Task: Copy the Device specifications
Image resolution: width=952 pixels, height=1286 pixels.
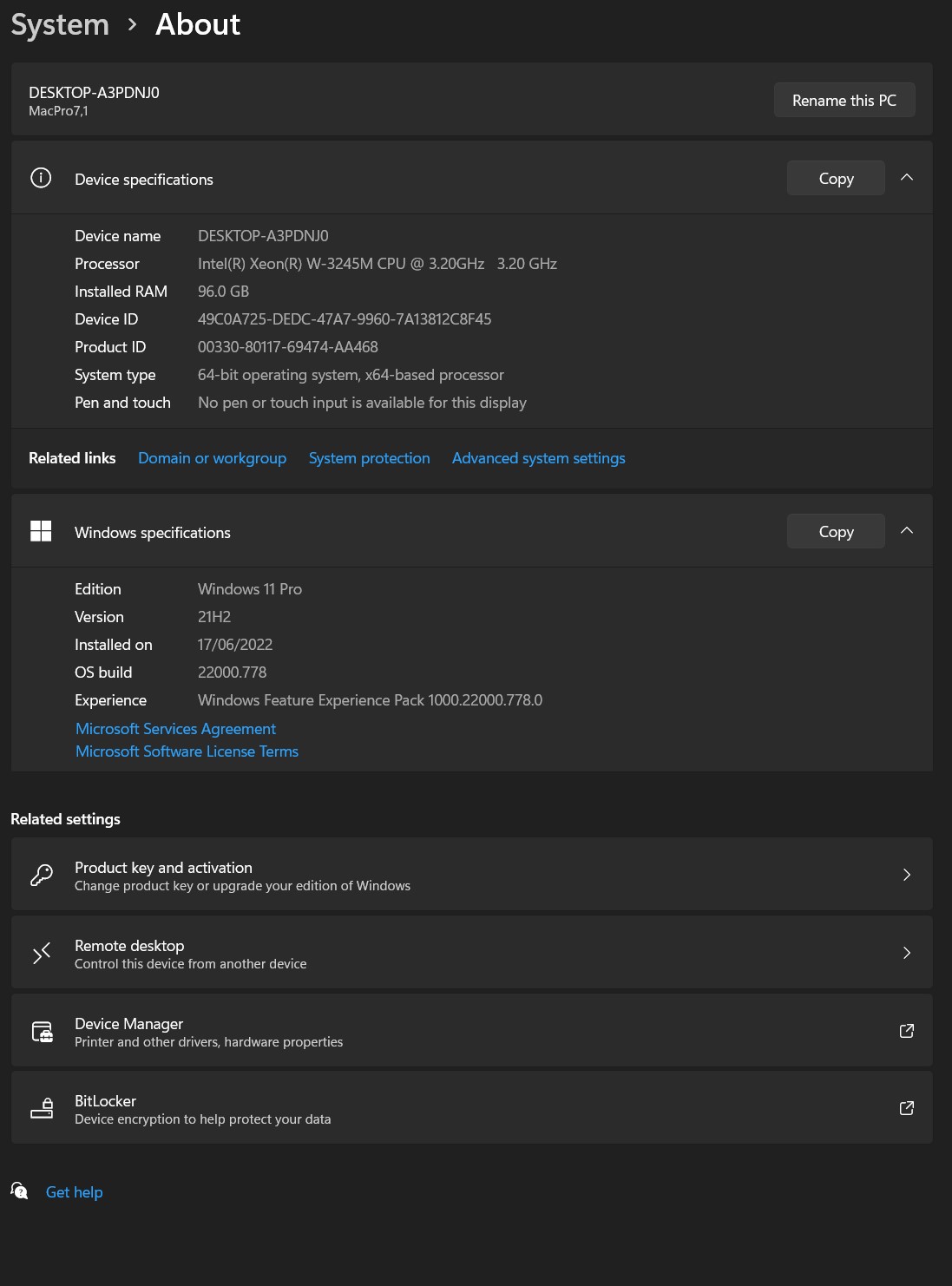Action: pos(836,178)
